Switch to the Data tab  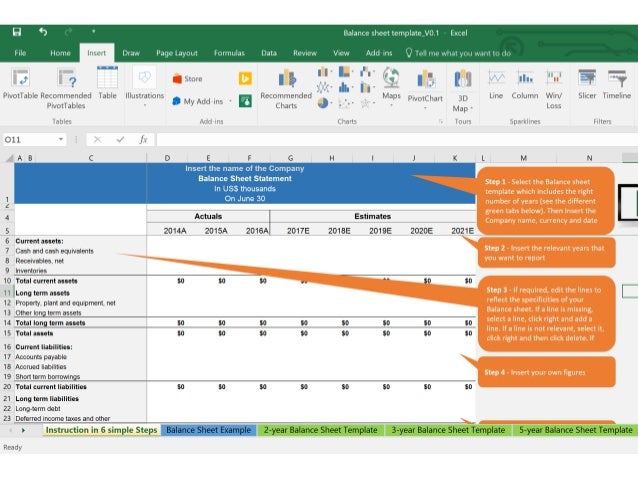[x=269, y=53]
